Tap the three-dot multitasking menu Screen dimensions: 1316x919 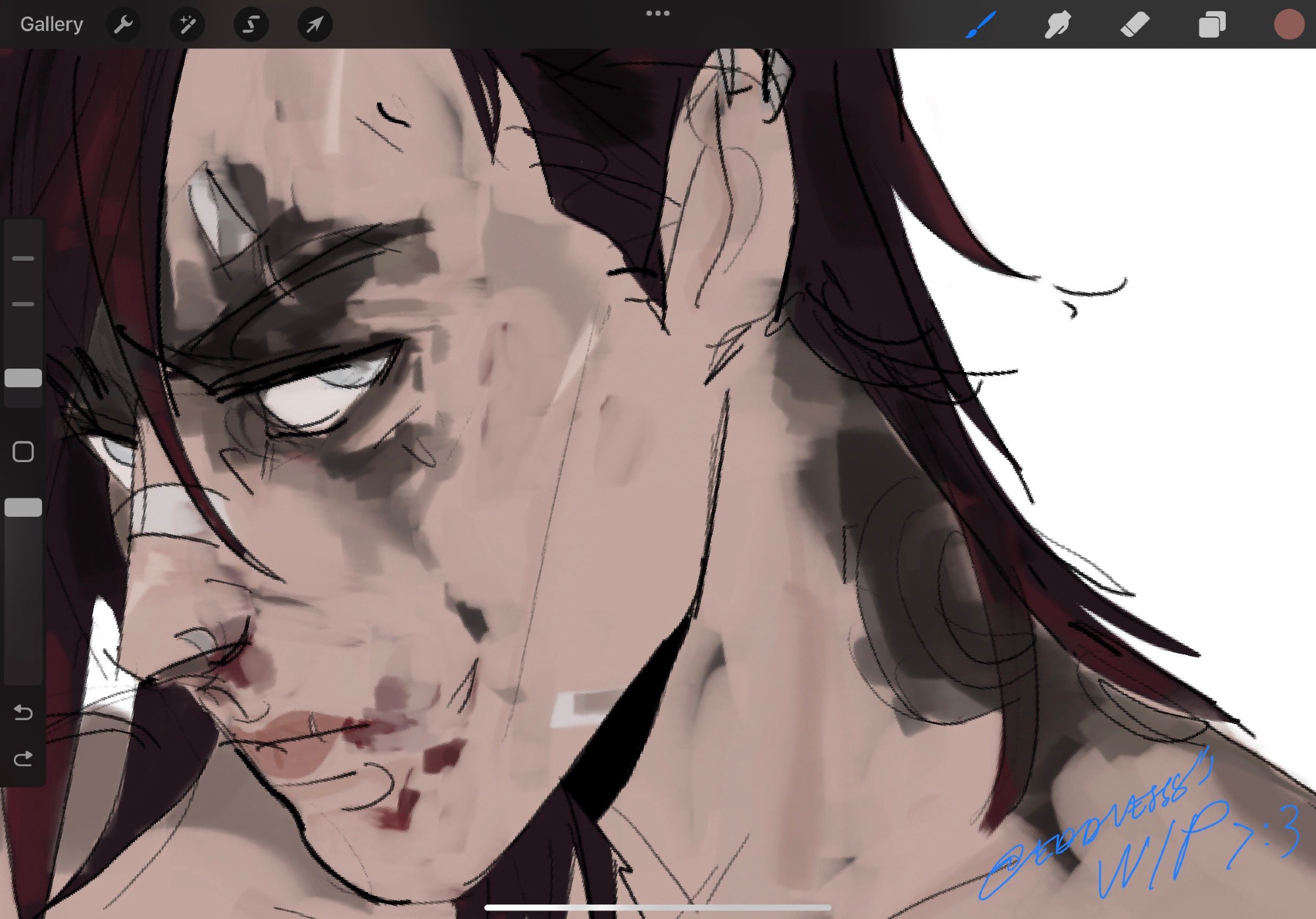pyautogui.click(x=657, y=13)
